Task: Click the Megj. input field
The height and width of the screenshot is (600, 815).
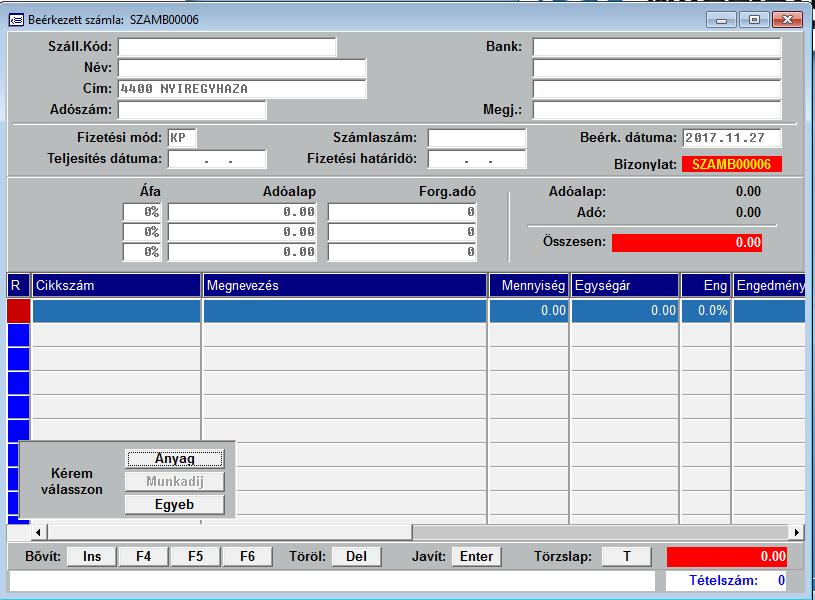Action: pos(657,110)
